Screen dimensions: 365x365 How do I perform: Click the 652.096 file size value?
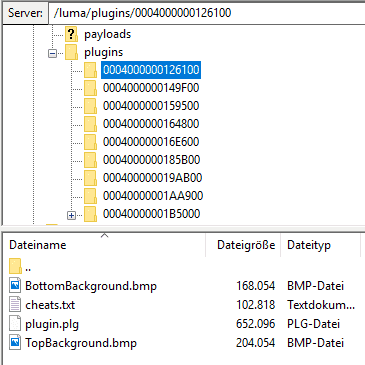256,324
